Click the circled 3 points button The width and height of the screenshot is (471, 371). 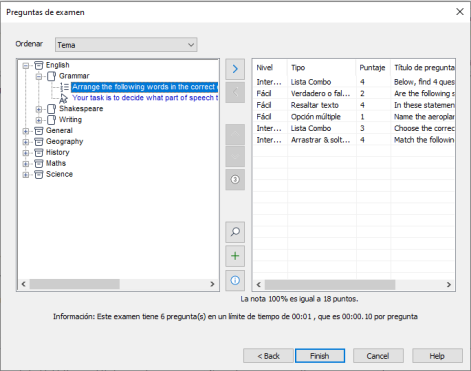[x=235, y=179]
